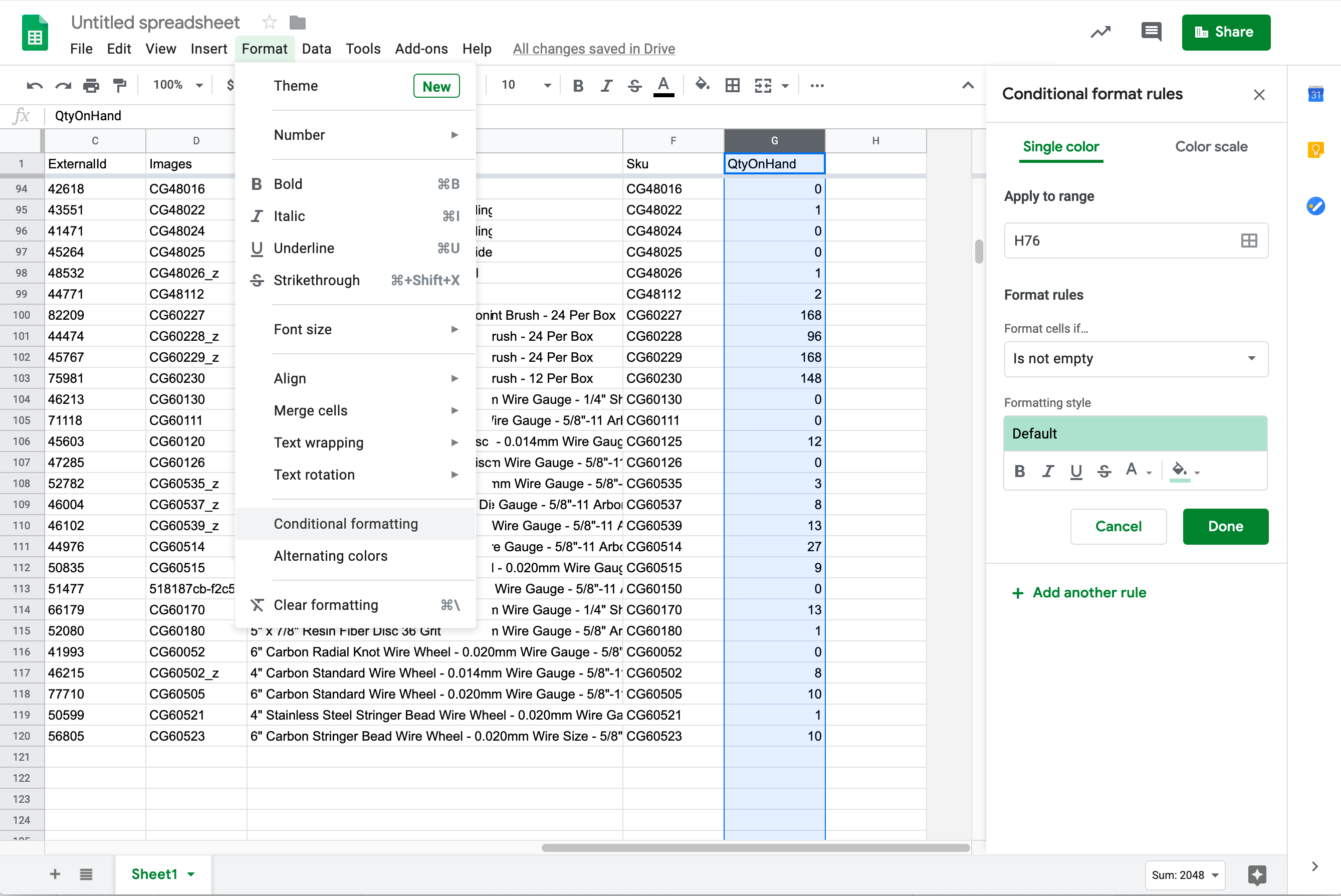Image resolution: width=1341 pixels, height=896 pixels.
Task: Open the Borders icon
Action: (733, 85)
